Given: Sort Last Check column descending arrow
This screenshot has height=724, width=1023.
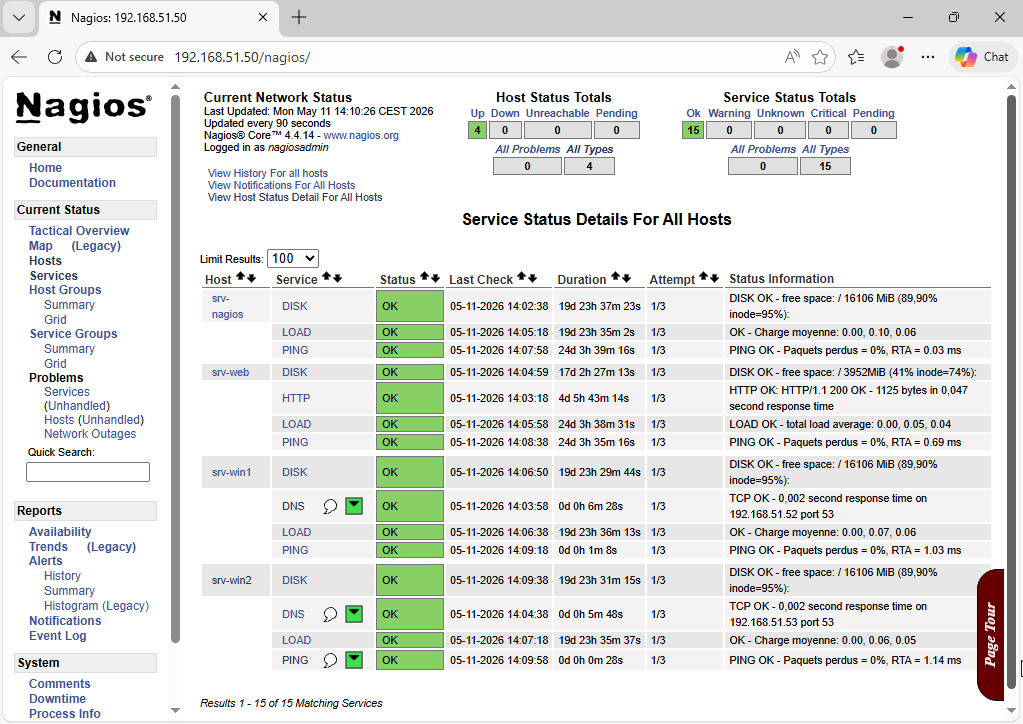Looking at the screenshot, I should click(532, 278).
